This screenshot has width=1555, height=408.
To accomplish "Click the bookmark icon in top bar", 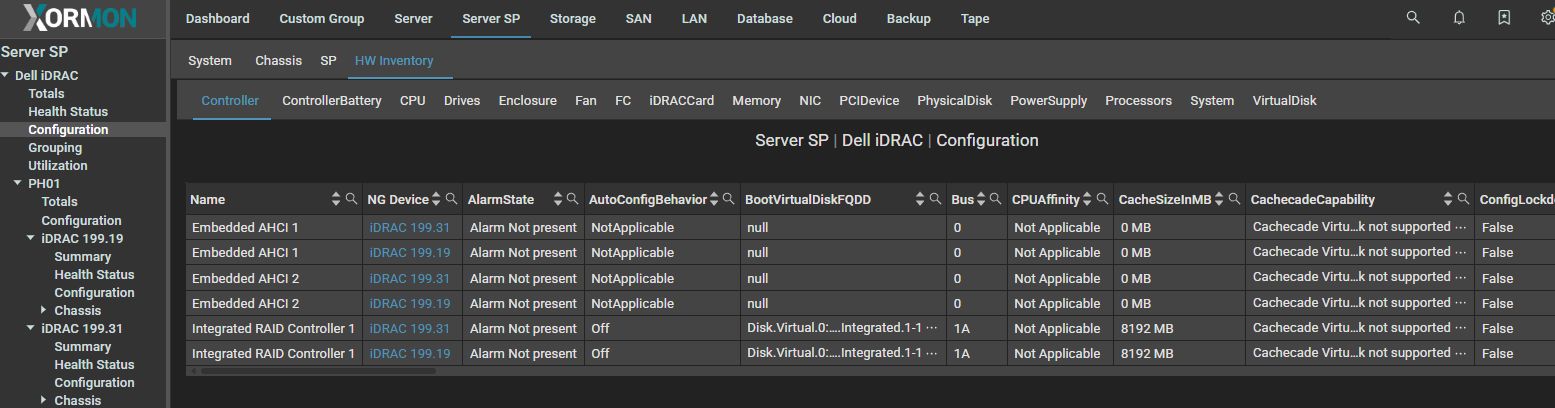I will pos(1504,18).
